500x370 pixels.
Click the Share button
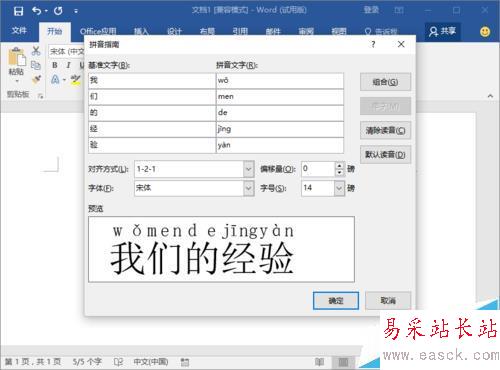coord(443,32)
